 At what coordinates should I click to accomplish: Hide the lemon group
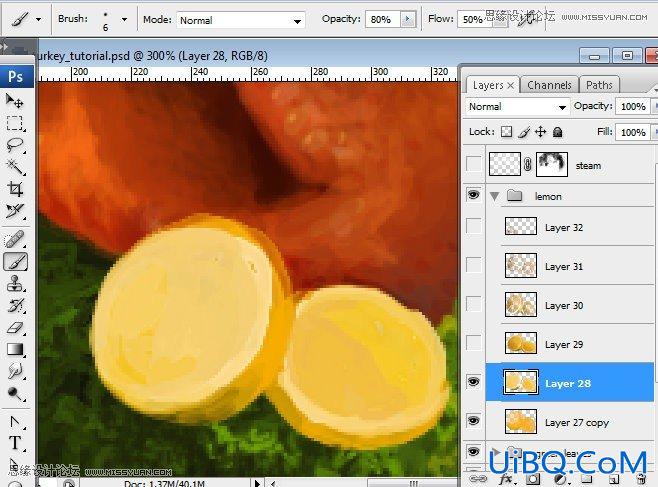[x=474, y=195]
